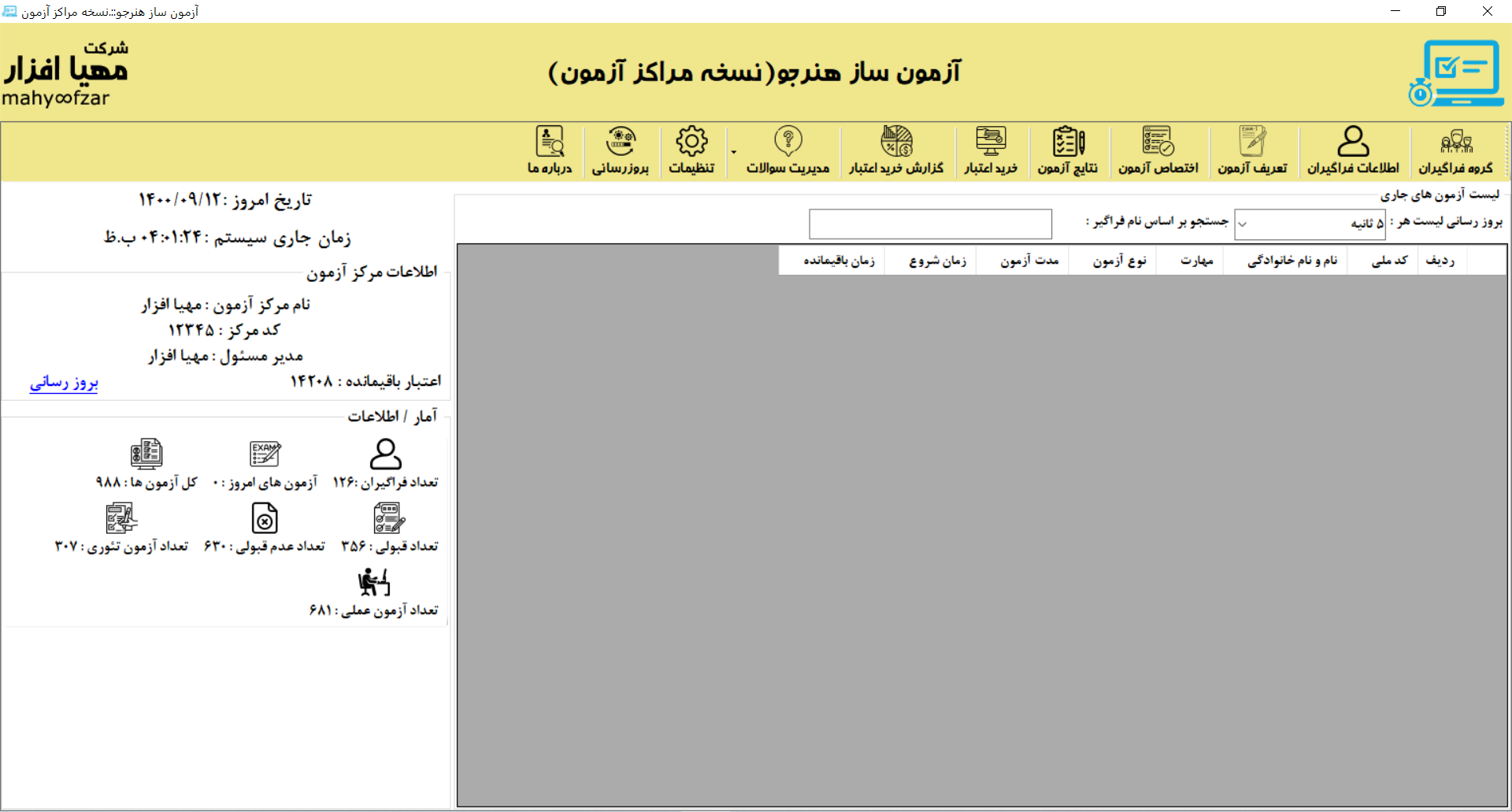Sort by کد ملی column header
1512x812 pixels.
[1389, 261]
